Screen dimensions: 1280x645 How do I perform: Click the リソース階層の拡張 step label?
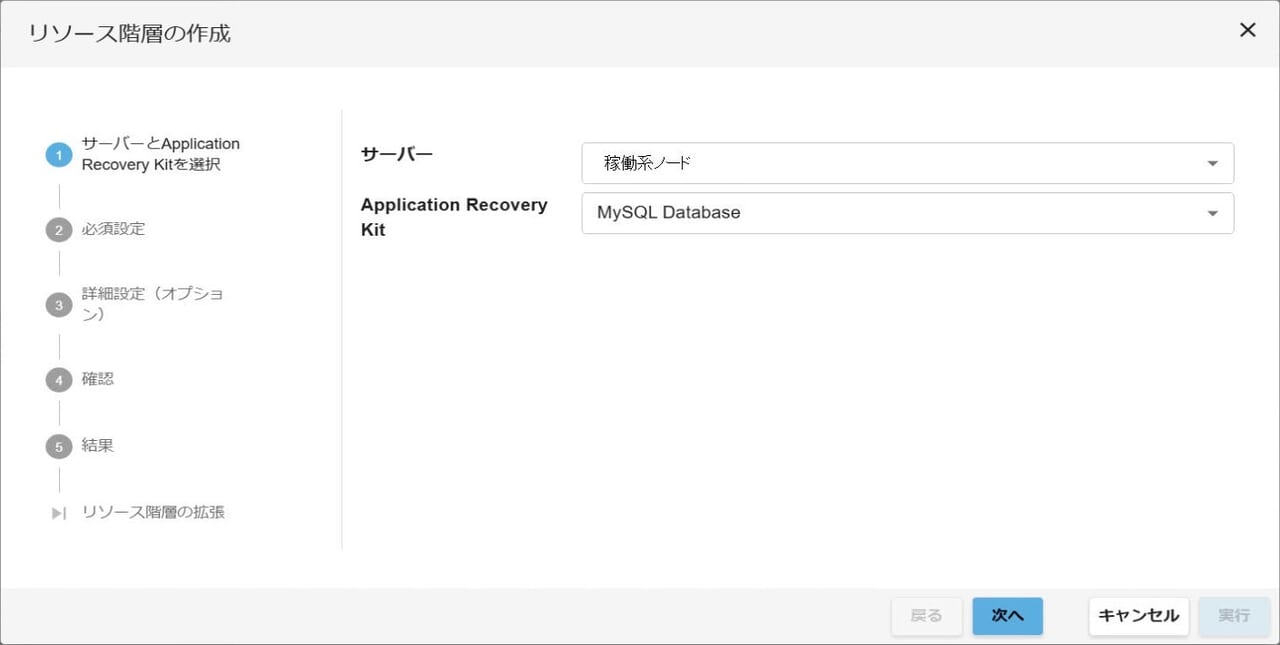(153, 512)
